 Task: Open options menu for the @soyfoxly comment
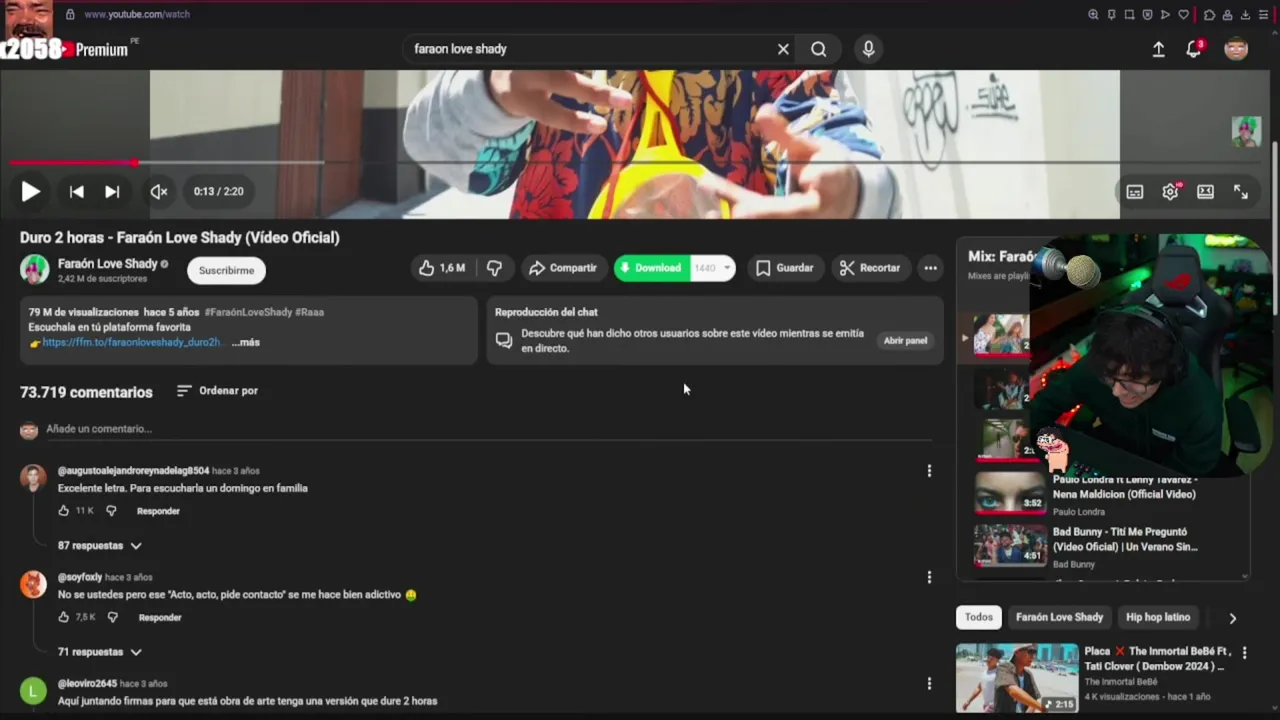click(x=929, y=577)
